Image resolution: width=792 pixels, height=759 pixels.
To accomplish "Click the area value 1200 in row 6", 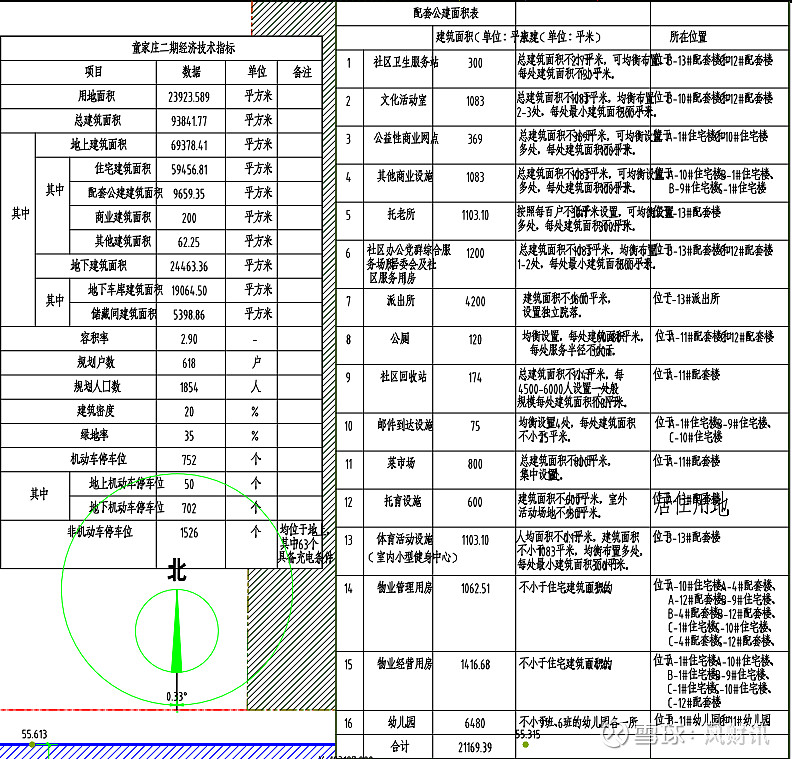I will click(x=475, y=254).
